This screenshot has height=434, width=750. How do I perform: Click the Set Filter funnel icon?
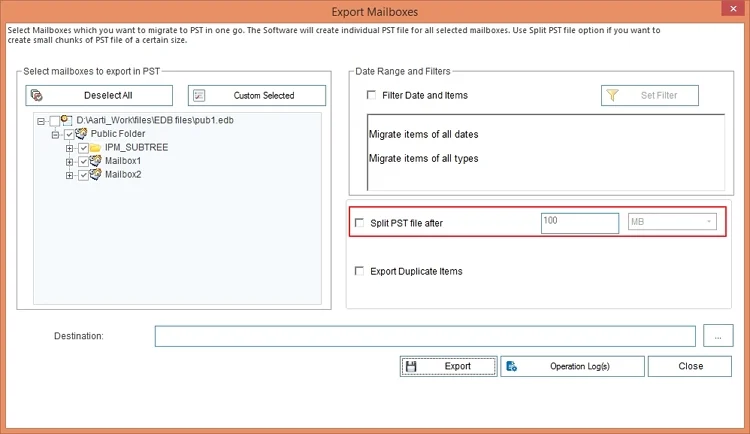[x=612, y=95]
